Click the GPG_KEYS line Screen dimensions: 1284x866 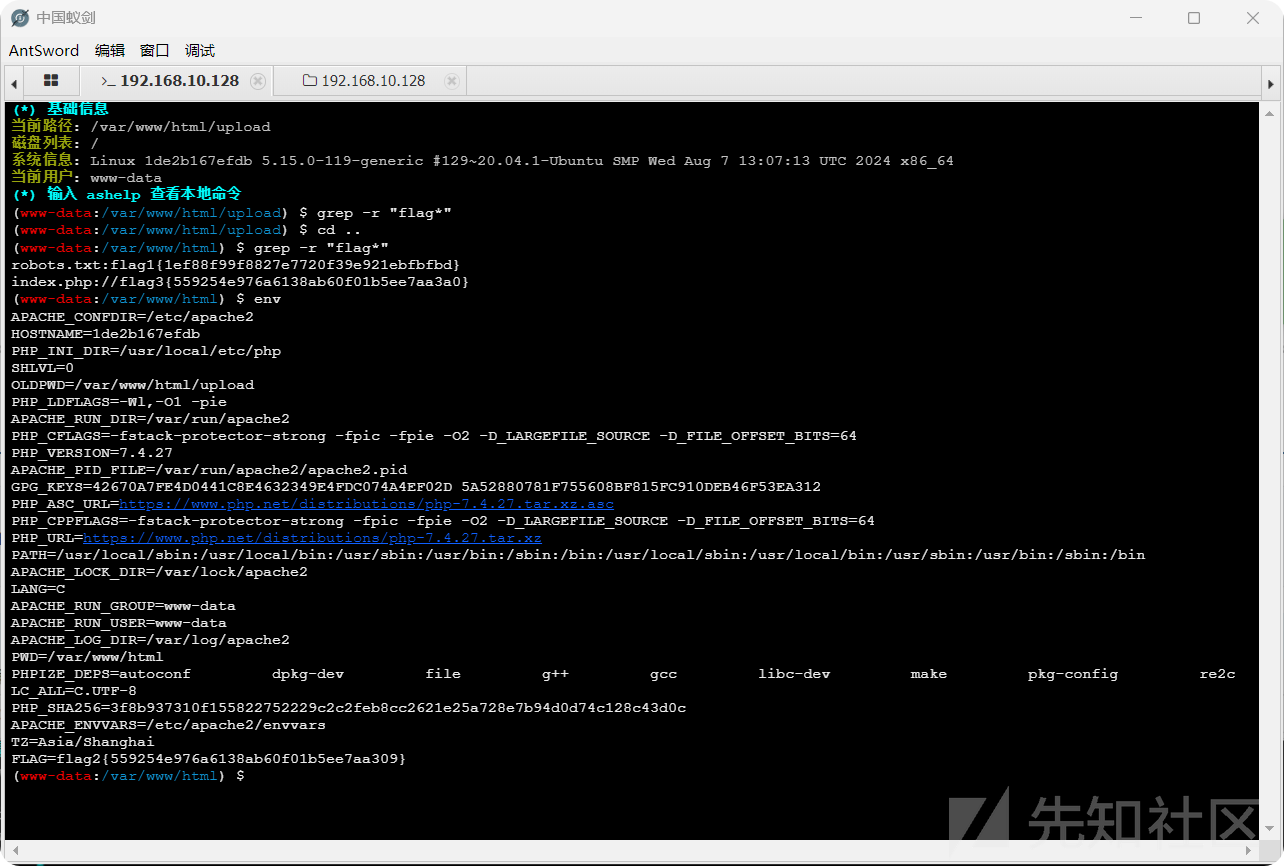click(416, 487)
